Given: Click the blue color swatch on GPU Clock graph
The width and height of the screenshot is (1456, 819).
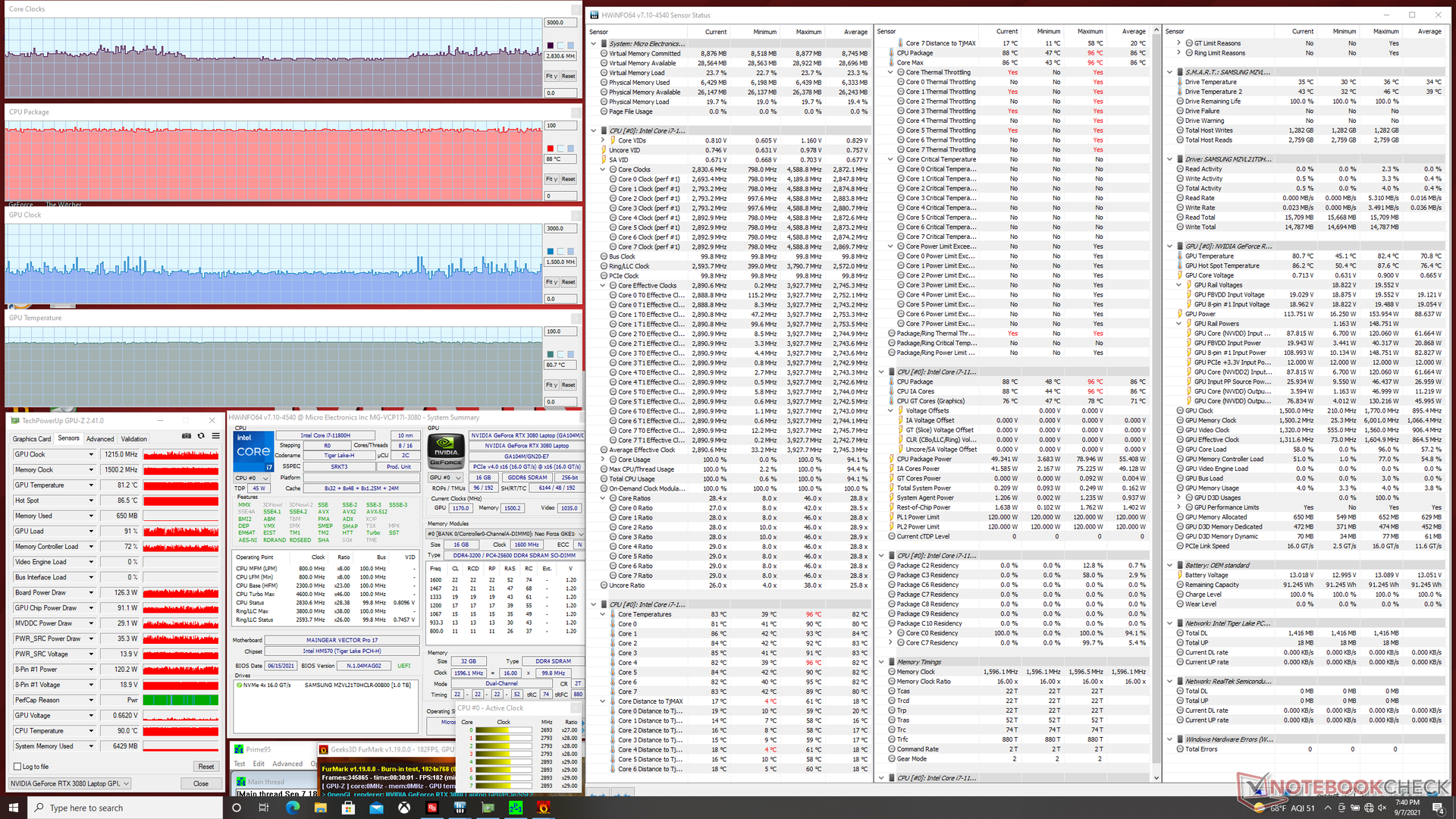Looking at the screenshot, I should (551, 252).
